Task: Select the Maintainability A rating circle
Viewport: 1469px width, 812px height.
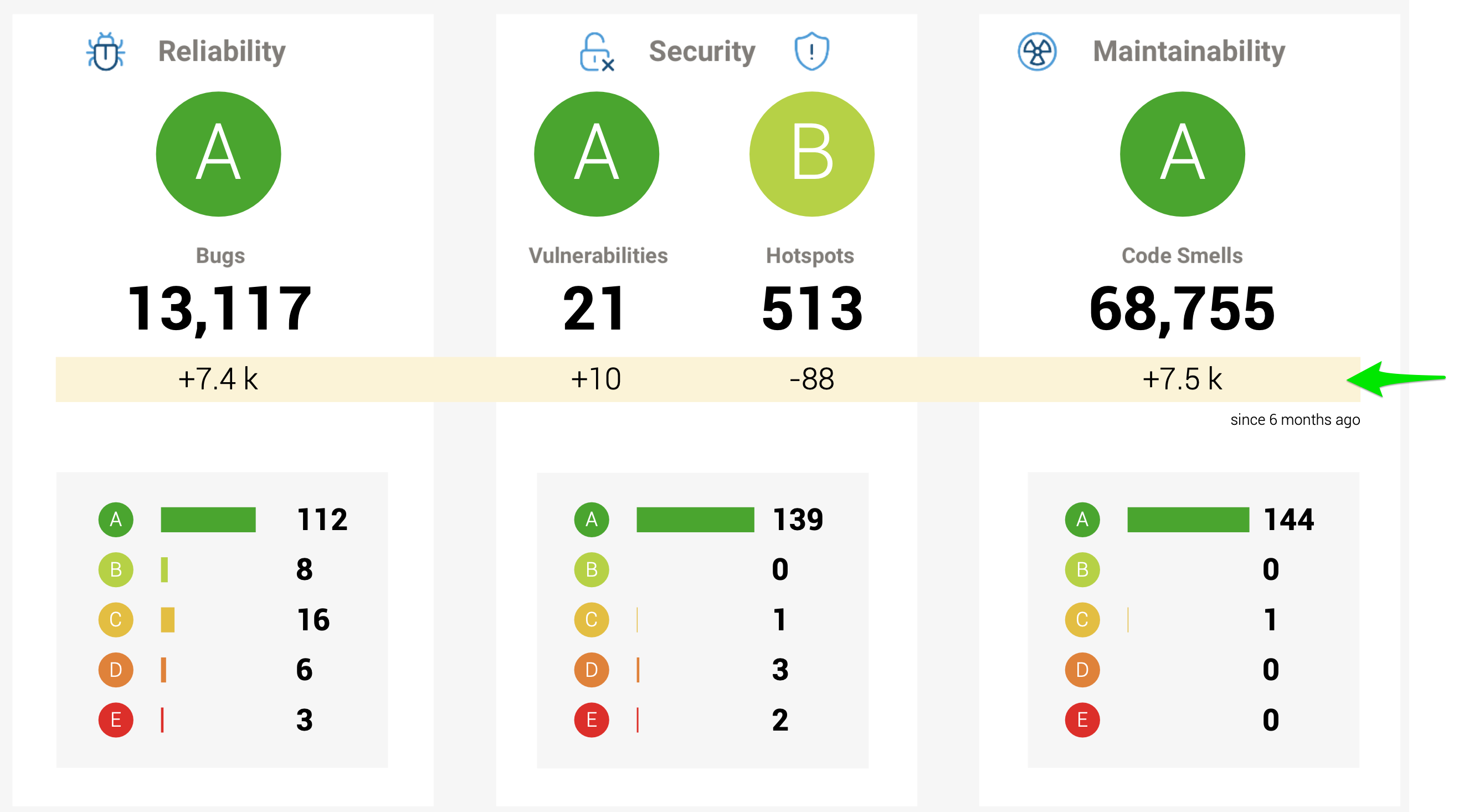Action: tap(1182, 154)
